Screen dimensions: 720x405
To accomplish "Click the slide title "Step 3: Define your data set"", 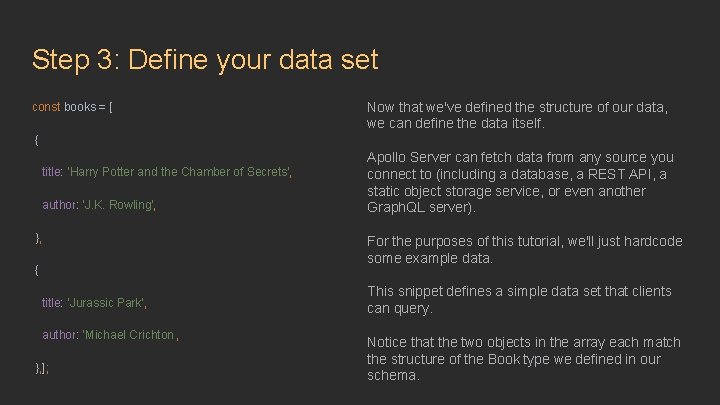I will tap(205, 59).
